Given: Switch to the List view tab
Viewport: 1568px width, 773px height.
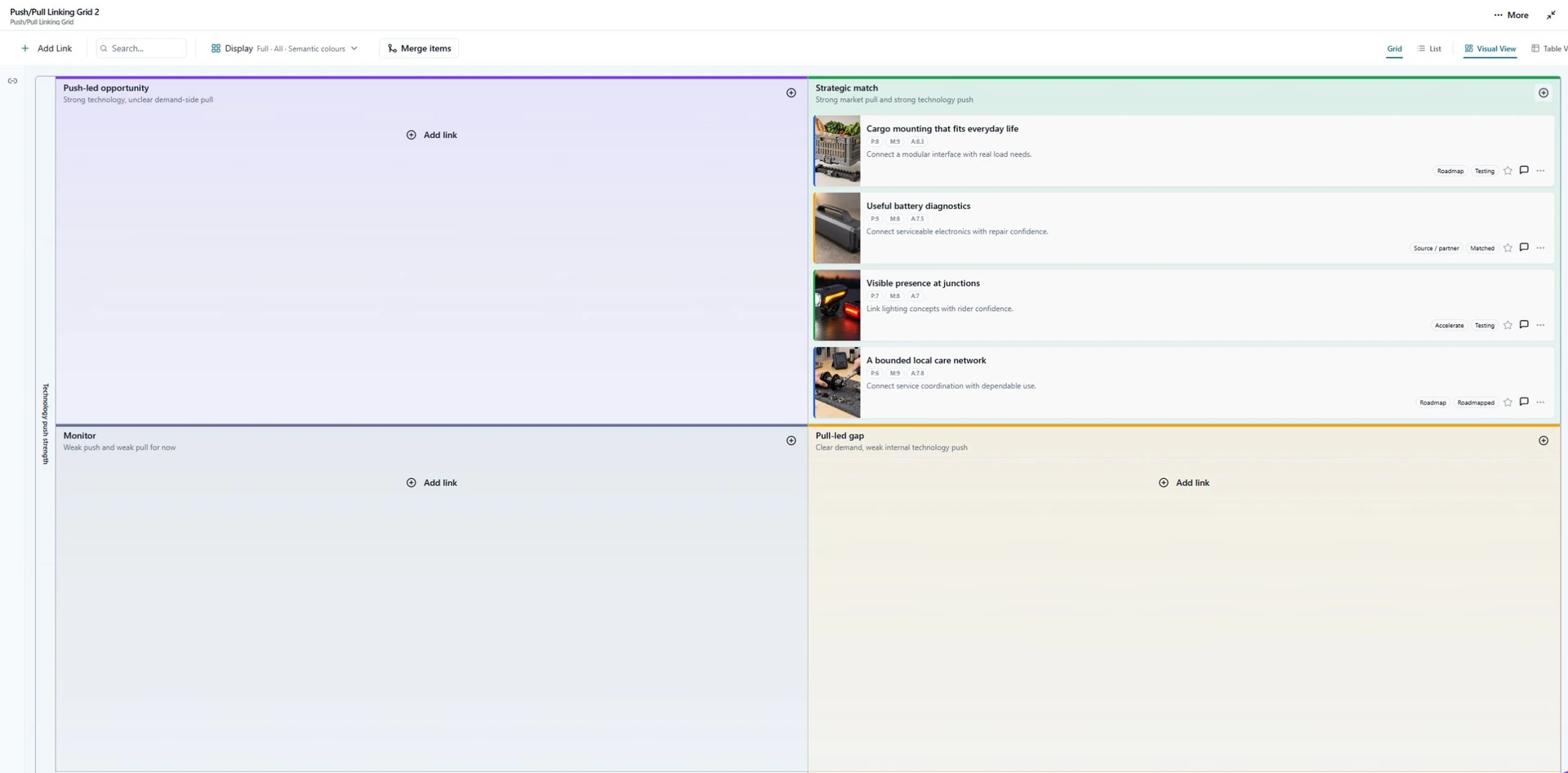Looking at the screenshot, I should 1429,49.
